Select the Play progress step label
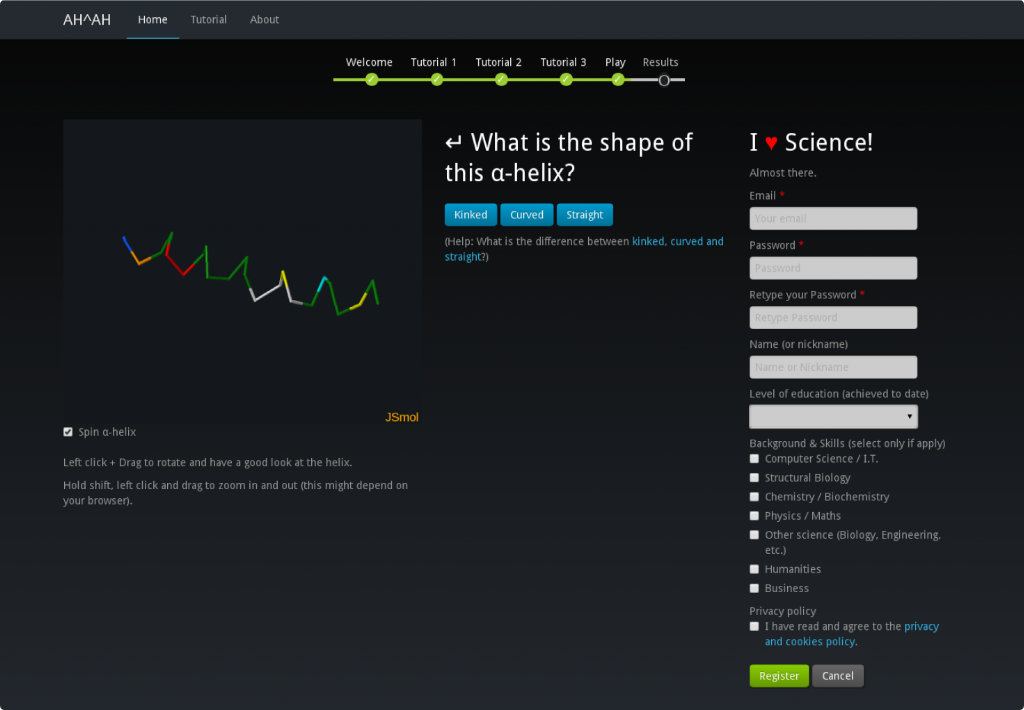 (615, 62)
